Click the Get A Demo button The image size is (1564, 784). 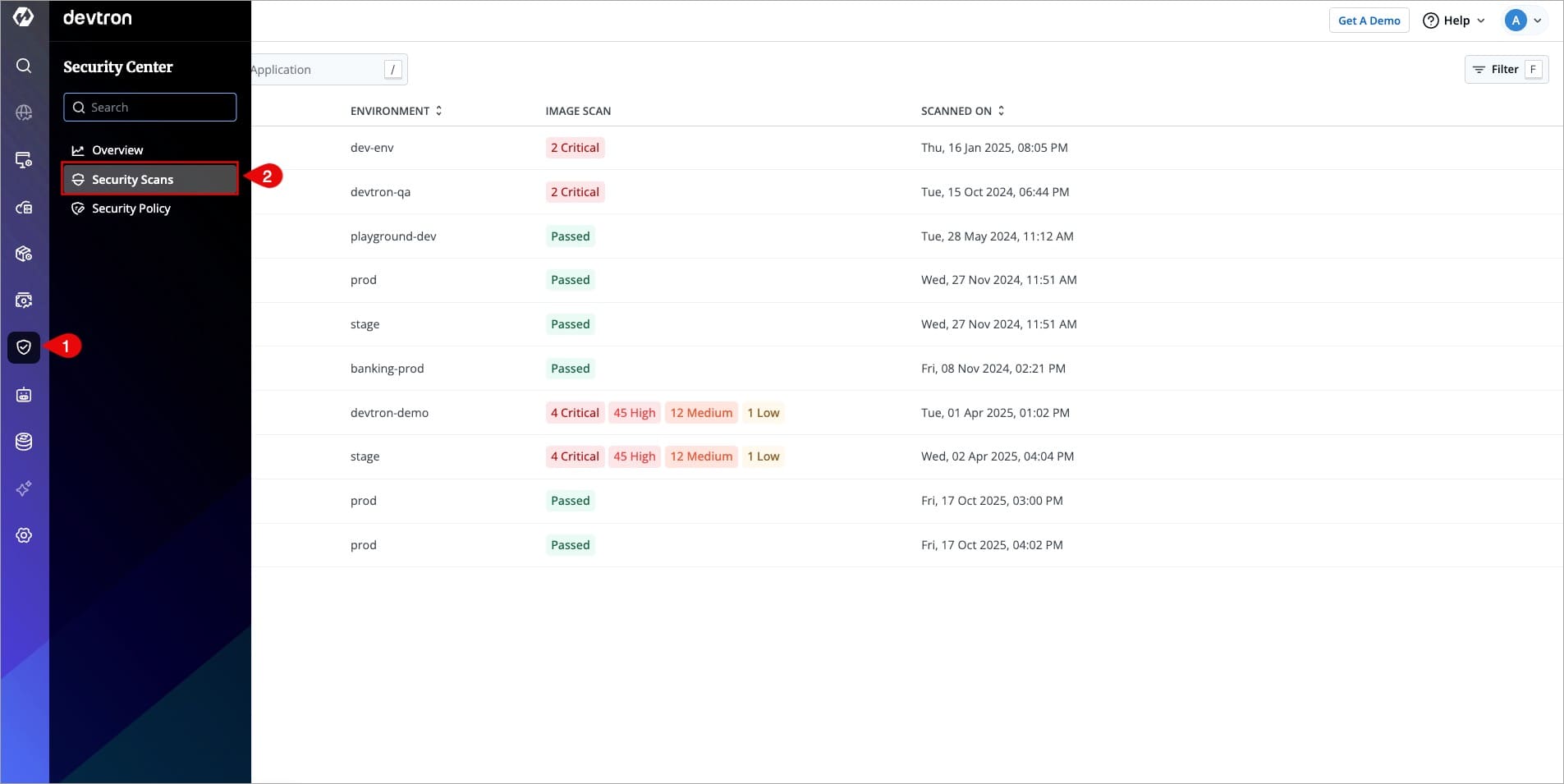[1369, 21]
